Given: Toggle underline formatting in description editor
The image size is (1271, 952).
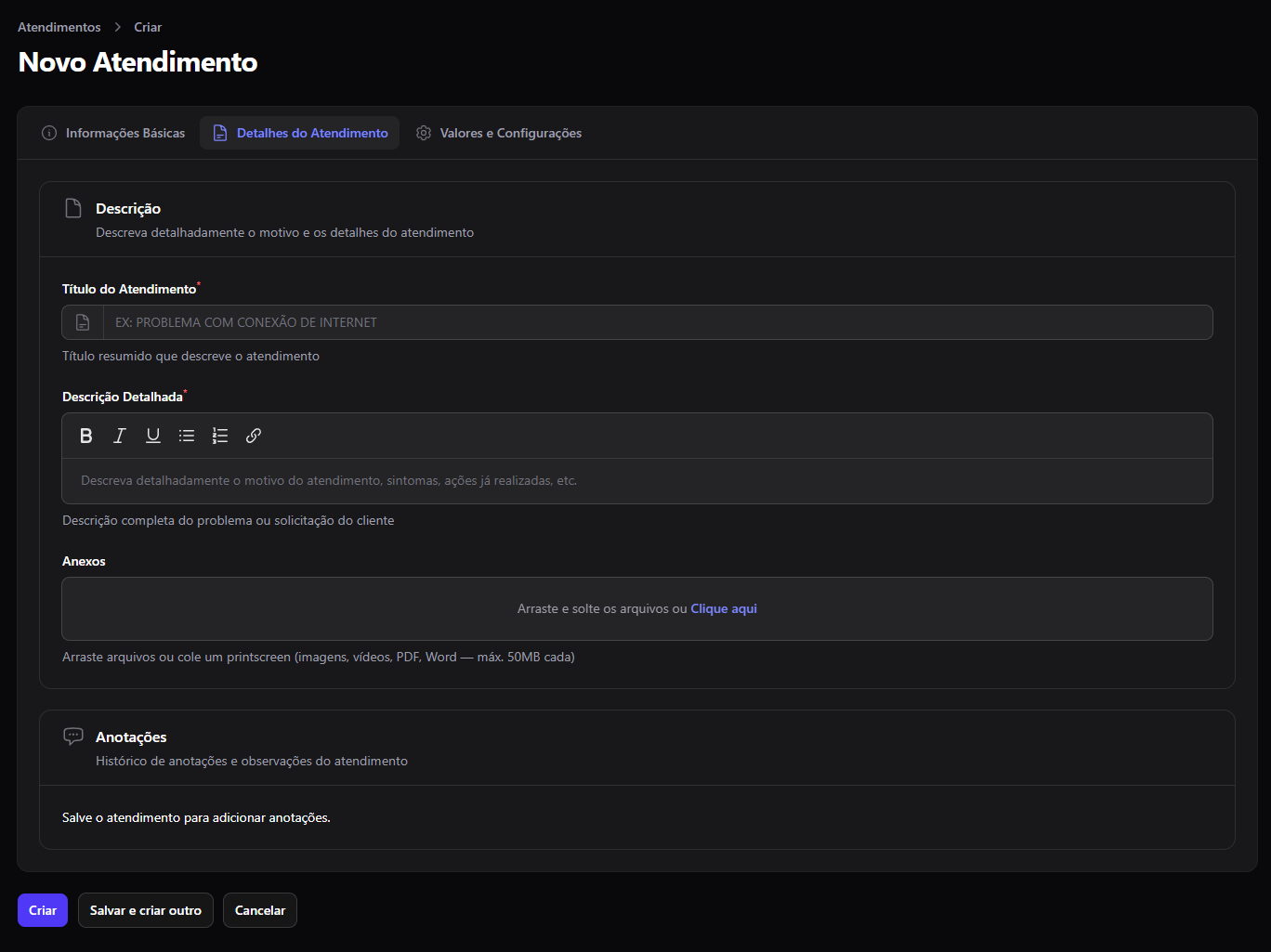Looking at the screenshot, I should click(x=153, y=436).
